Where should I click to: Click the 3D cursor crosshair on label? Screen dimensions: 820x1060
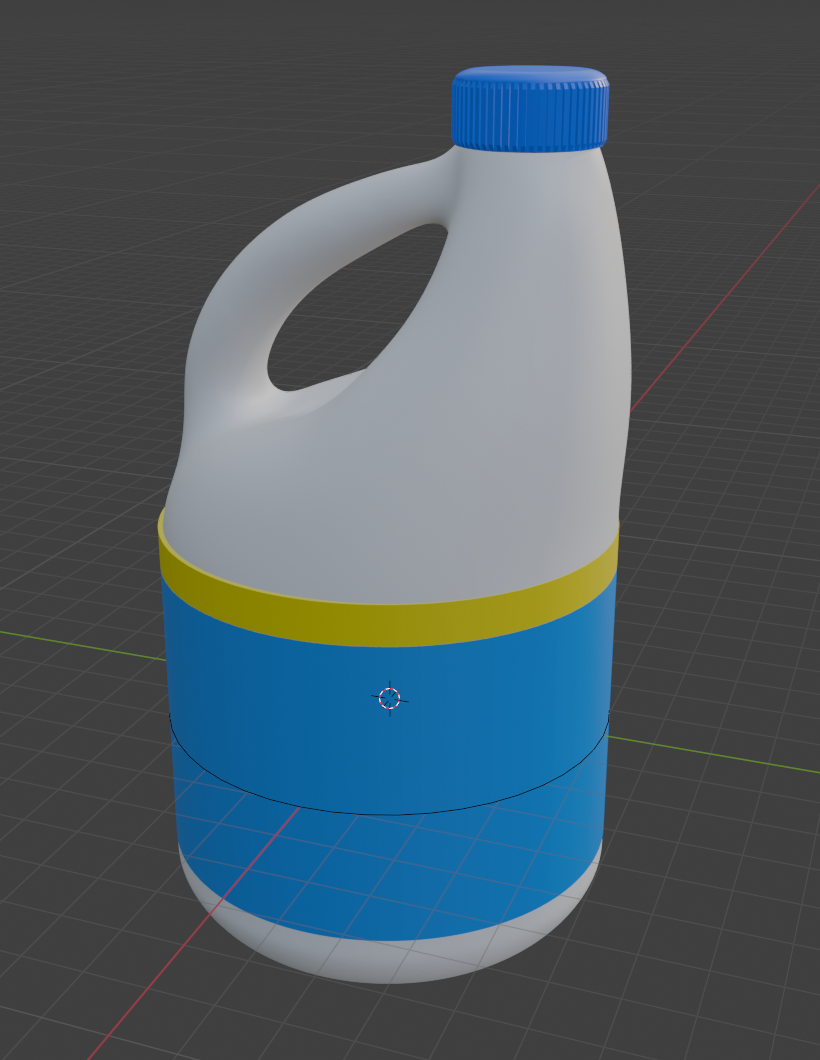pyautogui.click(x=389, y=698)
